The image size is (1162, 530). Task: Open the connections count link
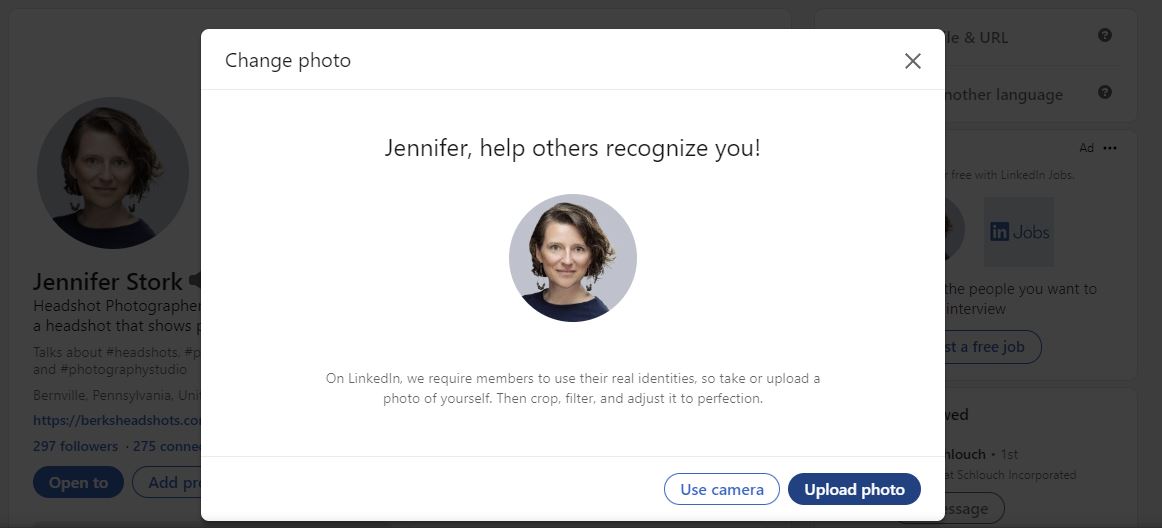pos(167,446)
